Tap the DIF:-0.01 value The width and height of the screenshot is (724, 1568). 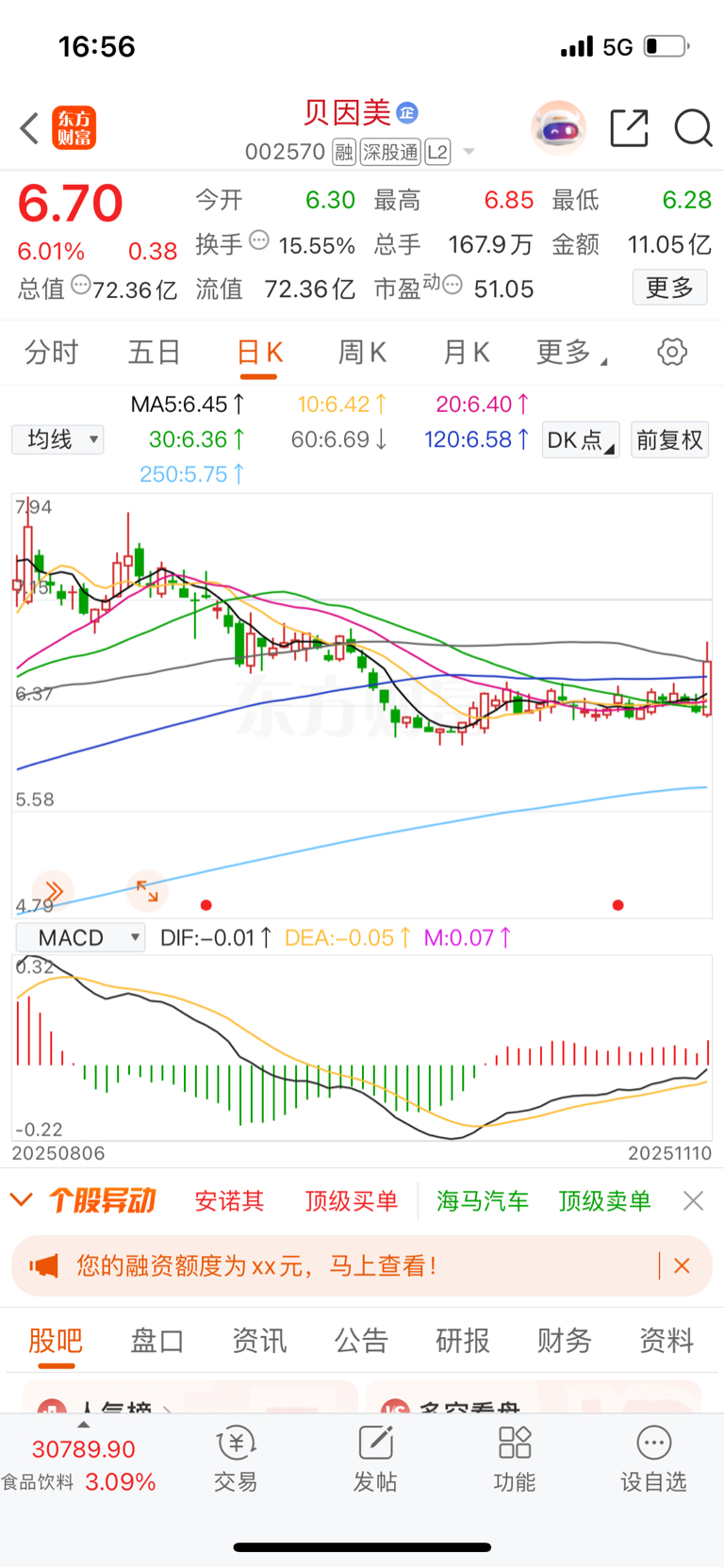pyautogui.click(x=217, y=938)
